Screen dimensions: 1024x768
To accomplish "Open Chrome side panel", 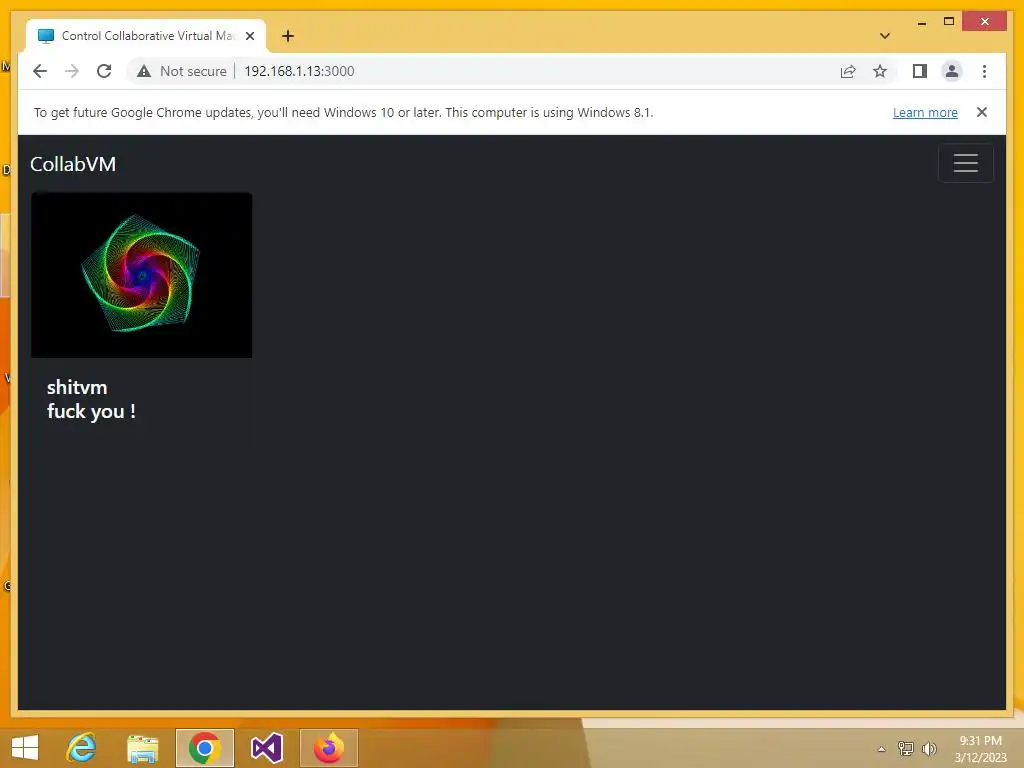I will (x=920, y=71).
